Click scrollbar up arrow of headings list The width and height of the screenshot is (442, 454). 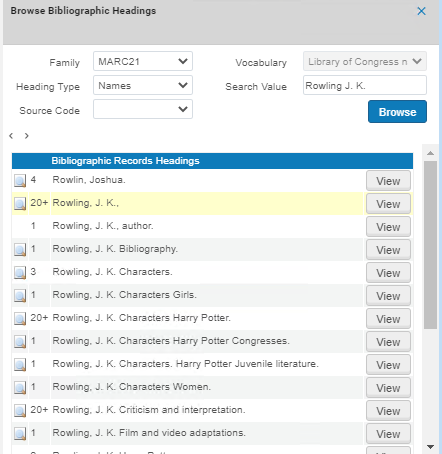(430, 153)
